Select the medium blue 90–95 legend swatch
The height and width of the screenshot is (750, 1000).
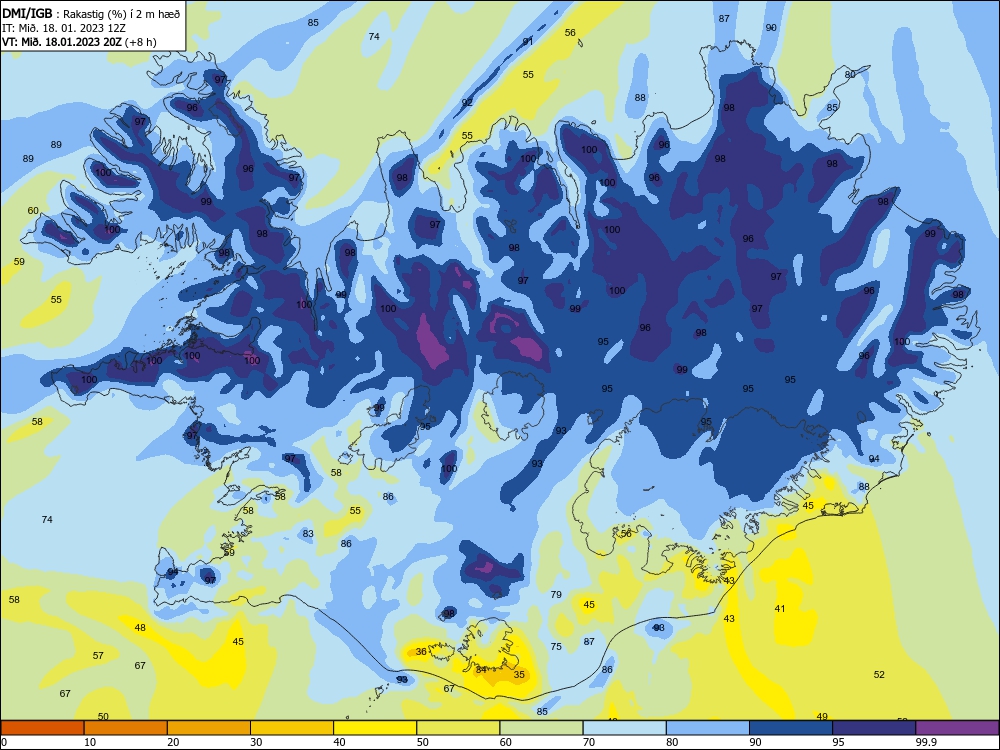coord(791,728)
